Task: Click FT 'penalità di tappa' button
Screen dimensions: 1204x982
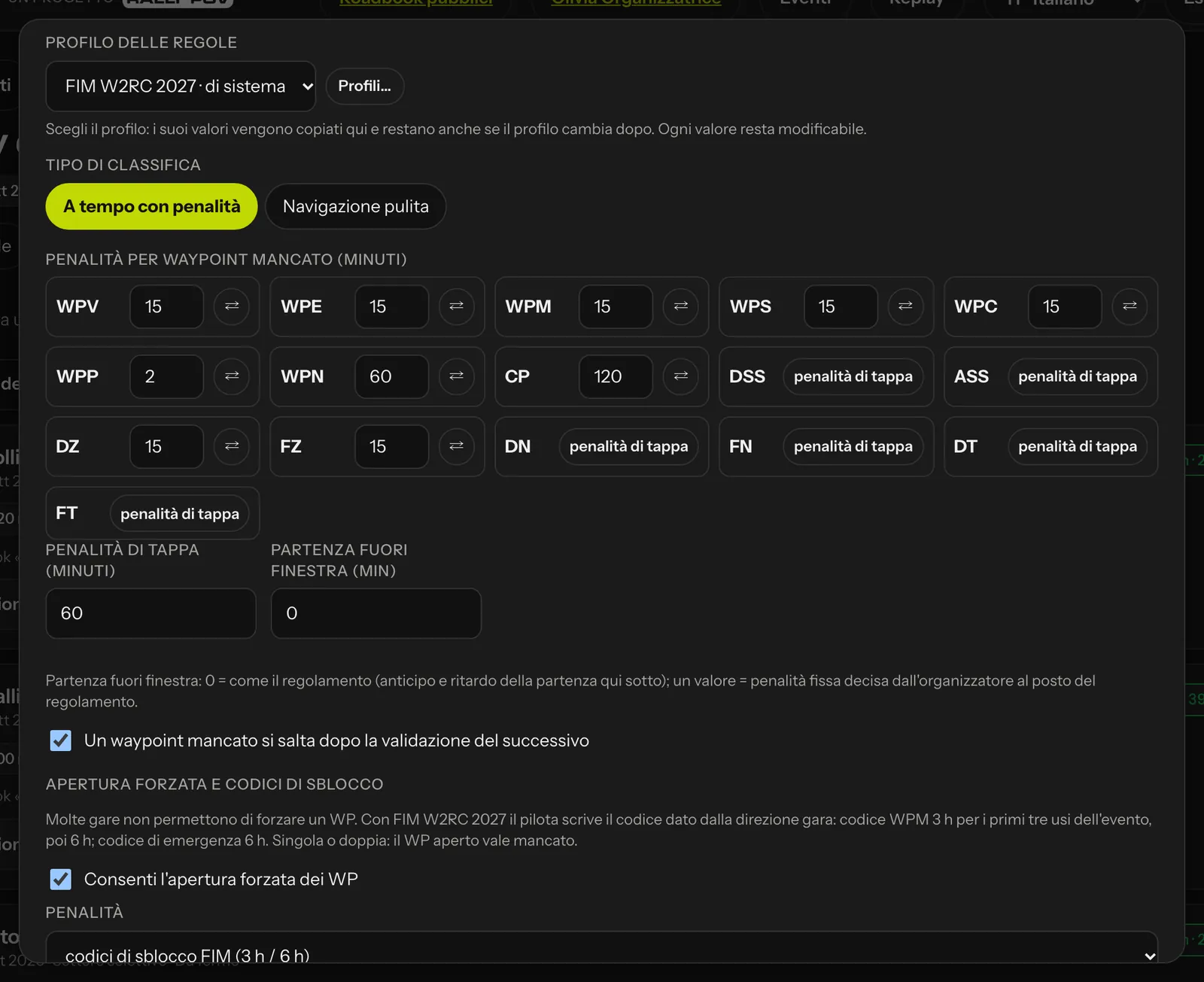Action: click(180, 513)
